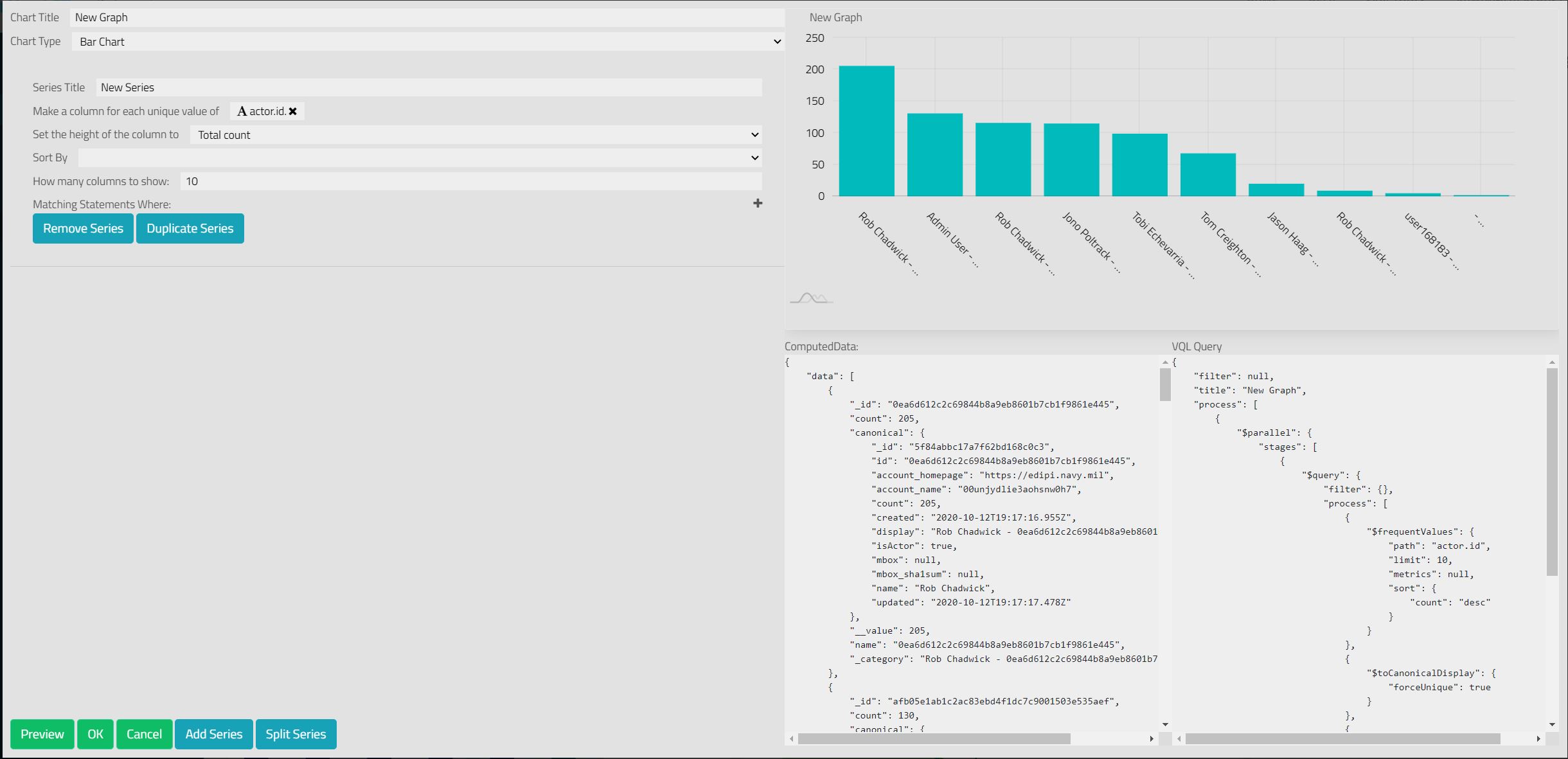Click the tallest Rob Chadwick bar
The height and width of the screenshot is (759, 1568).
[x=866, y=131]
